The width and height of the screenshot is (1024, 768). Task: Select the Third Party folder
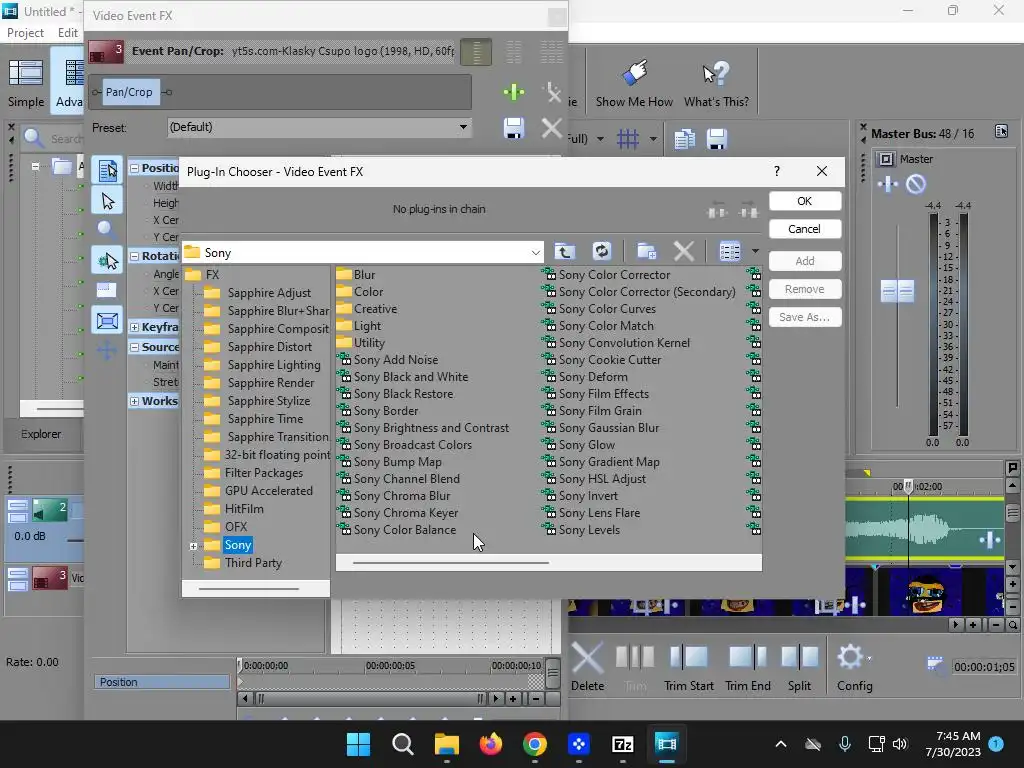click(253, 563)
